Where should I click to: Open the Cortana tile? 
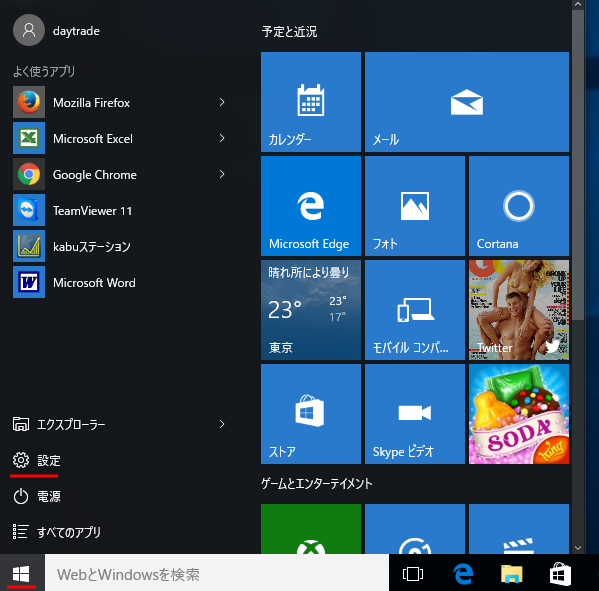click(x=518, y=206)
